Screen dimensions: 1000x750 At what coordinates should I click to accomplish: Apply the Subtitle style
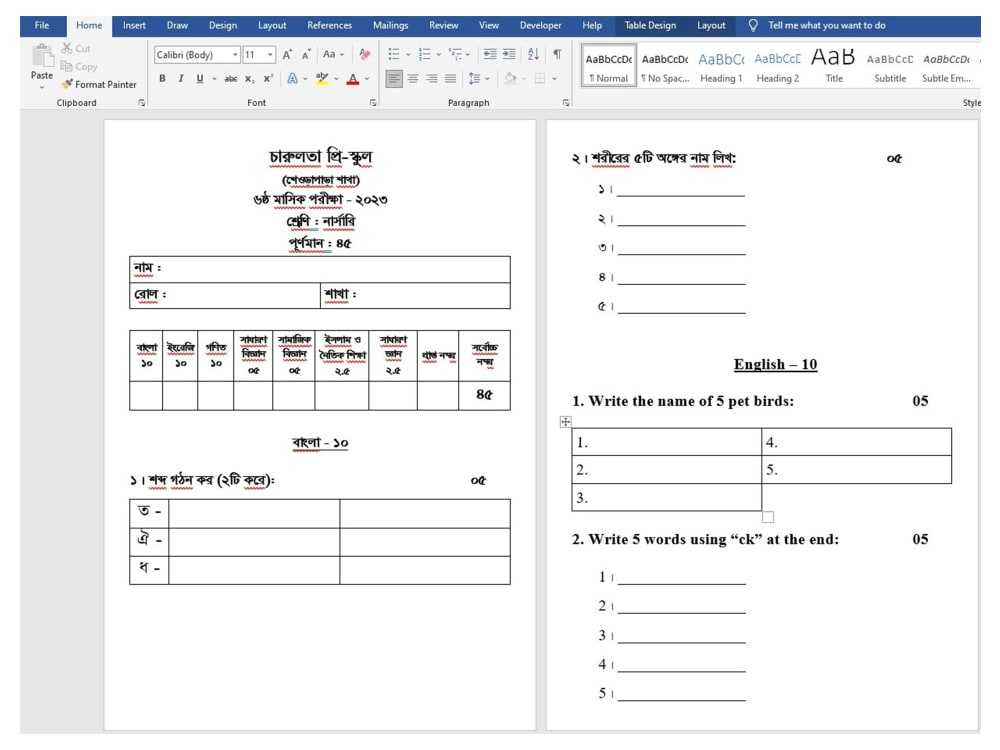click(x=890, y=65)
